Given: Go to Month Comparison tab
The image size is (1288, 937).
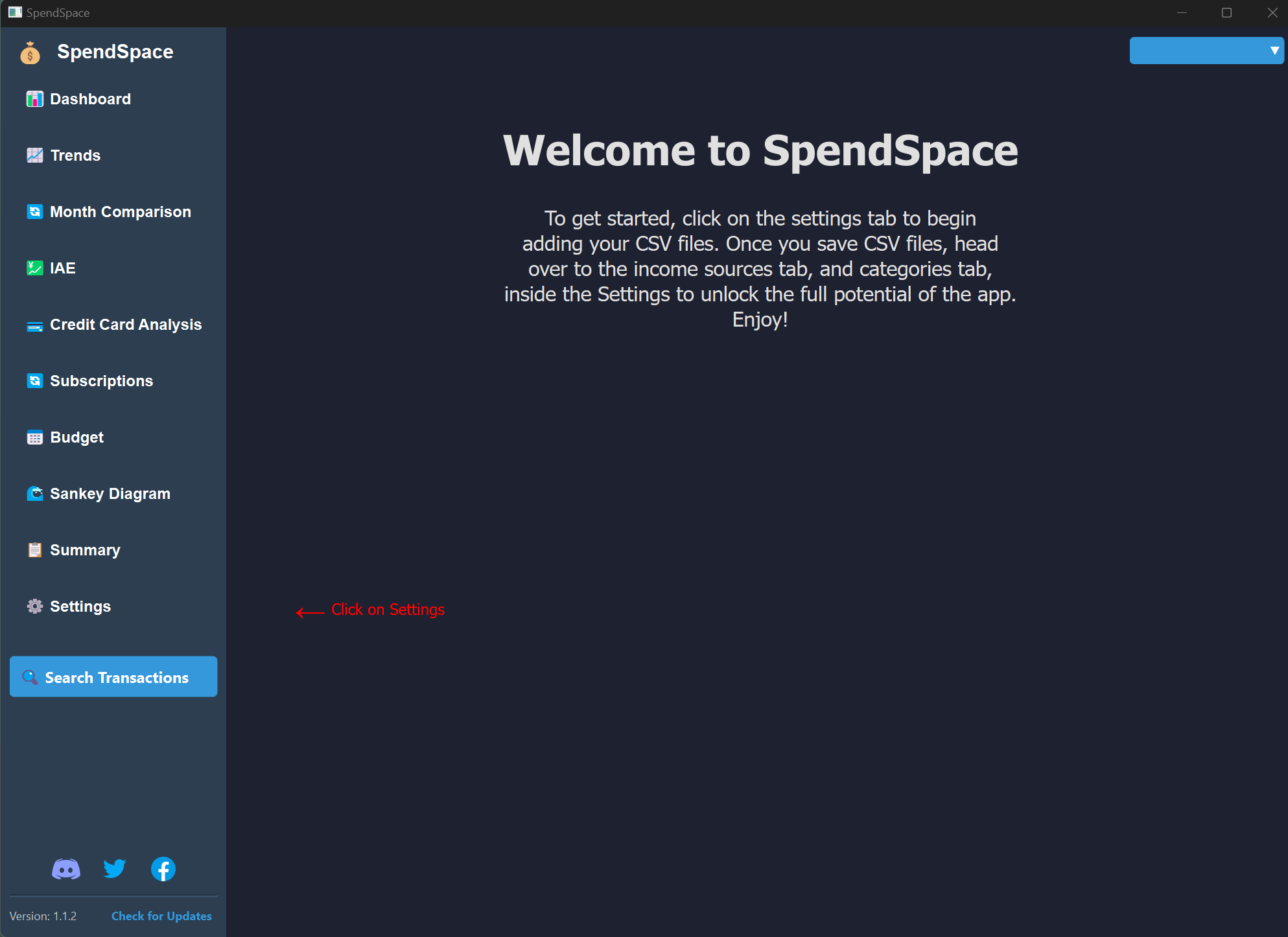Looking at the screenshot, I should (120, 212).
